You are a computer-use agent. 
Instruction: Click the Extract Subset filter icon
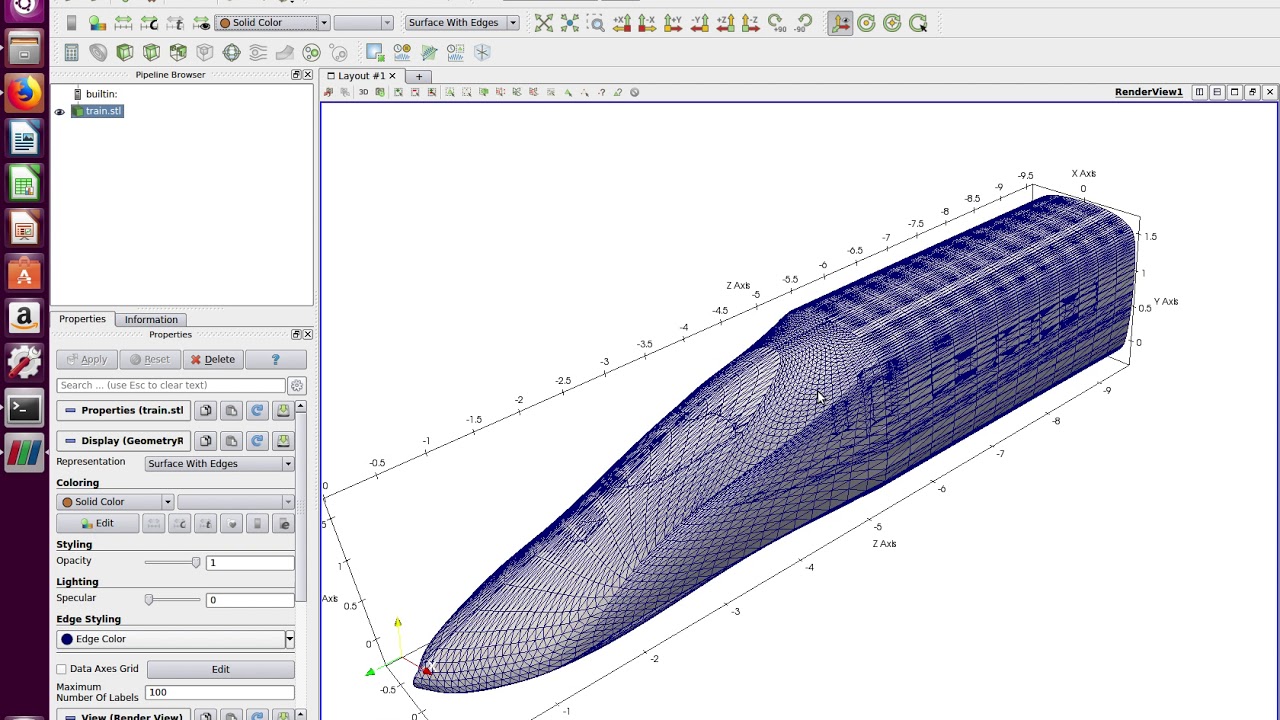point(205,52)
